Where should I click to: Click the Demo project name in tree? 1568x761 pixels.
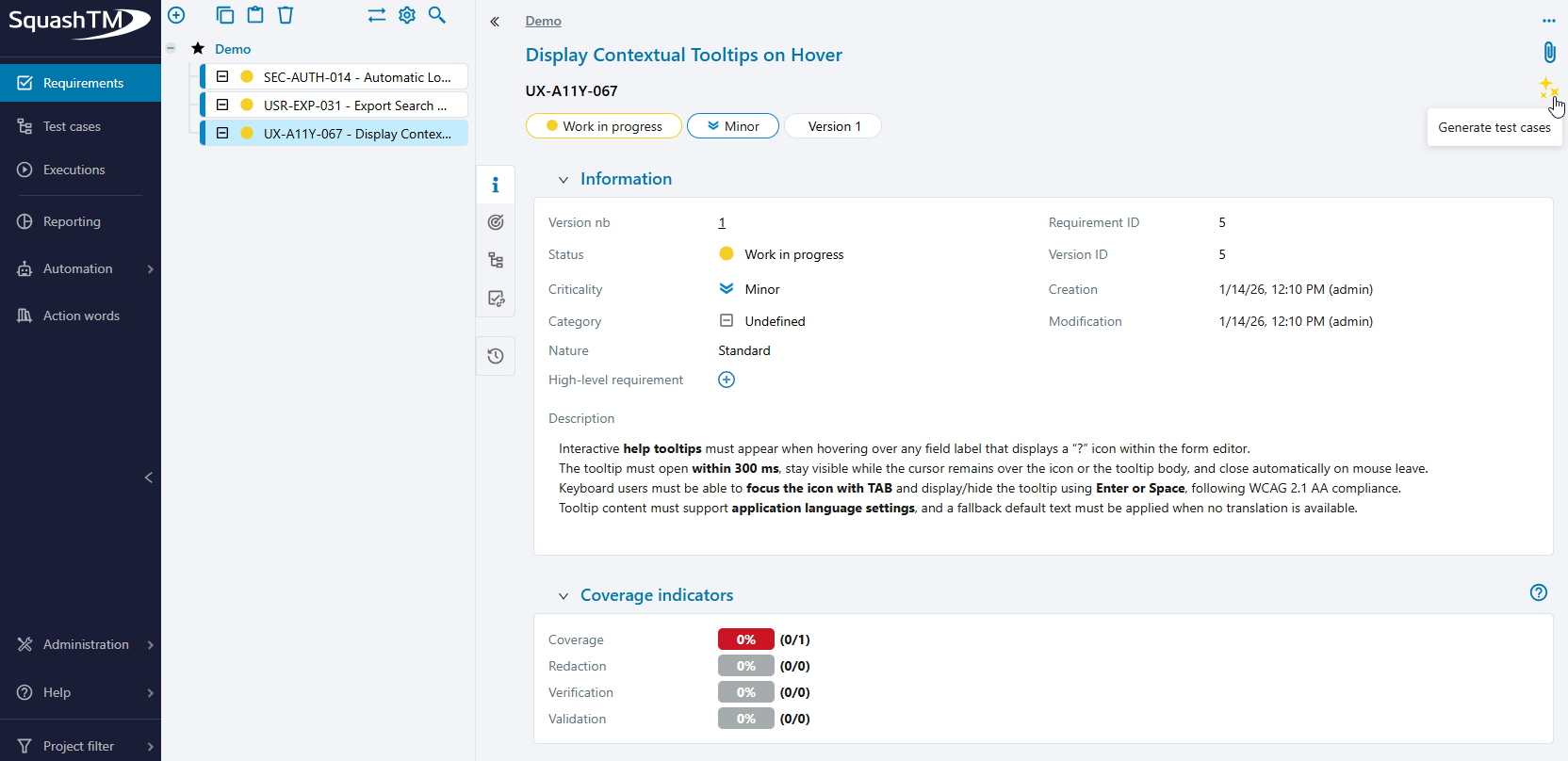(x=233, y=49)
